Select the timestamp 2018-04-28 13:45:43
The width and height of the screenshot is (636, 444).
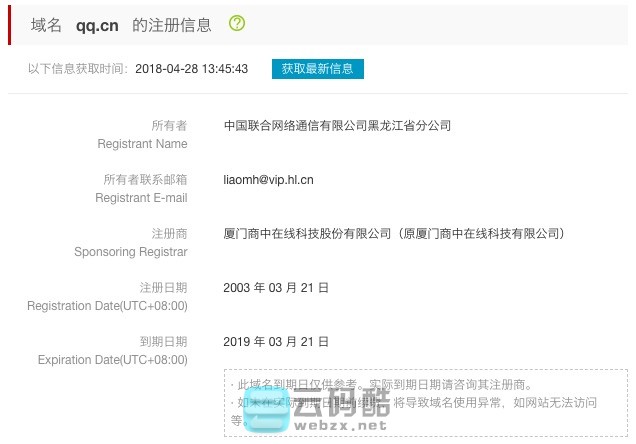[191, 69]
